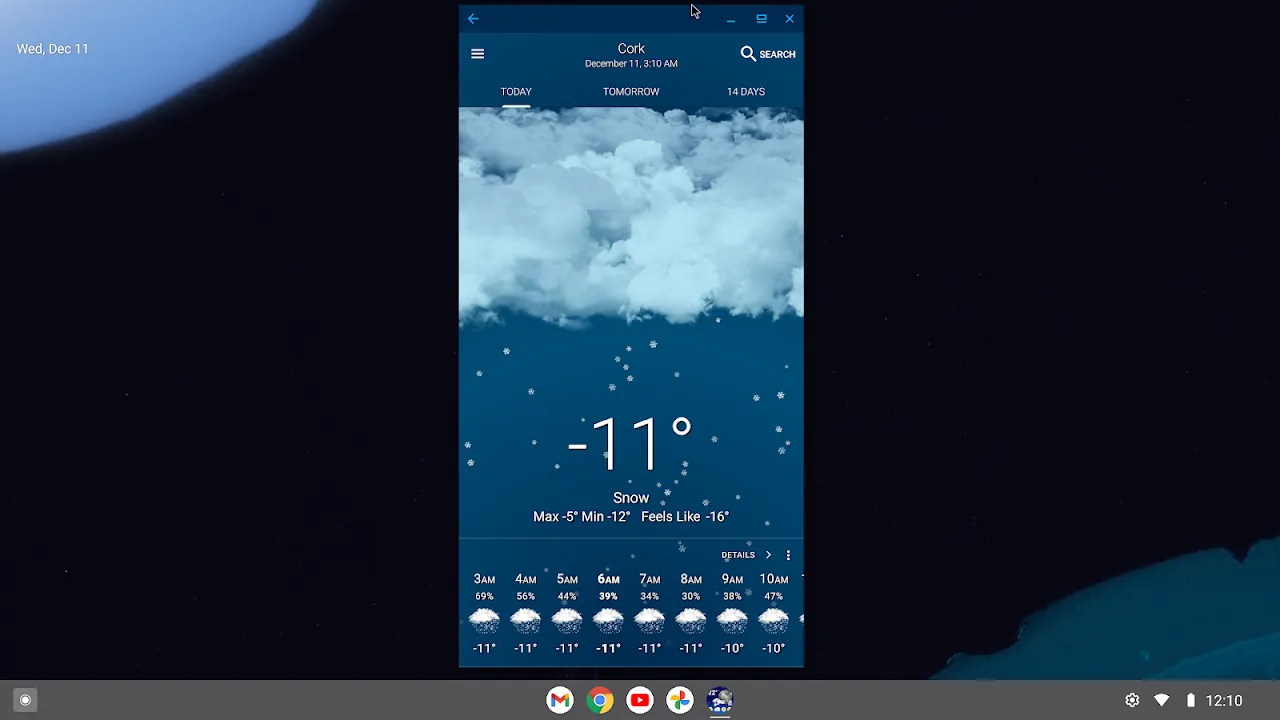Click the Feels Like -16° text
The width and height of the screenshot is (1280, 720).
click(685, 516)
